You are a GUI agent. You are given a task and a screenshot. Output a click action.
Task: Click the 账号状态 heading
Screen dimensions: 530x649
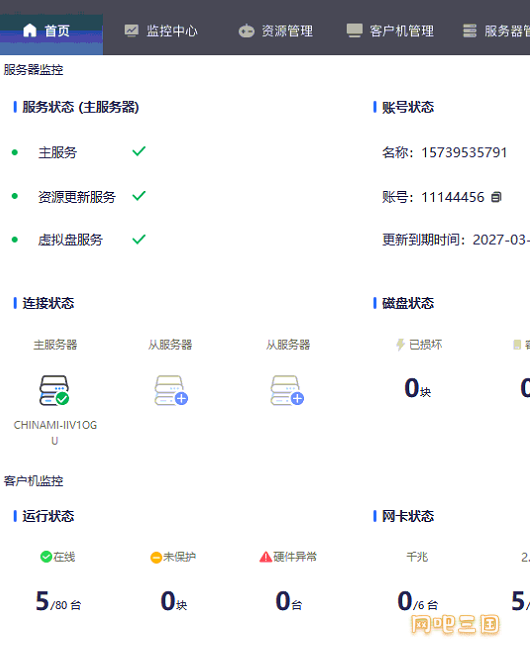point(408,107)
